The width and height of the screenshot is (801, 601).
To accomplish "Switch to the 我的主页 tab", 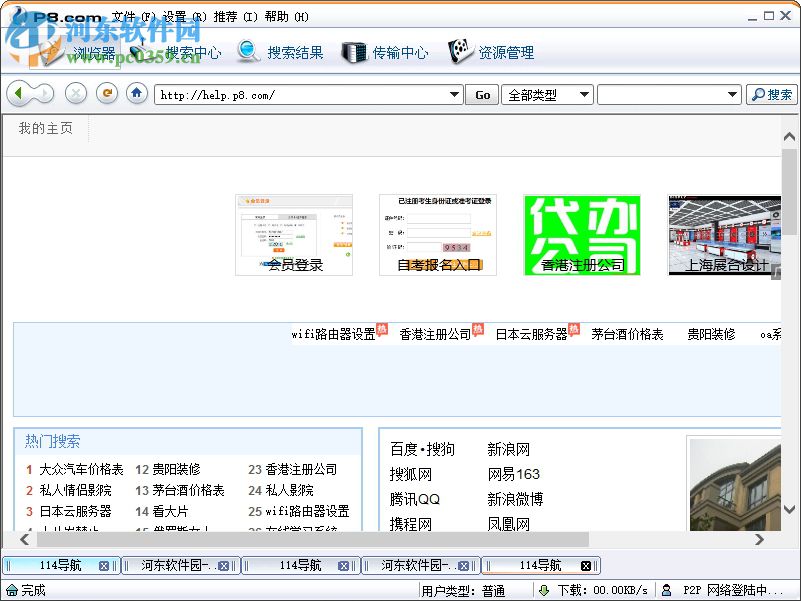I will pyautogui.click(x=44, y=128).
